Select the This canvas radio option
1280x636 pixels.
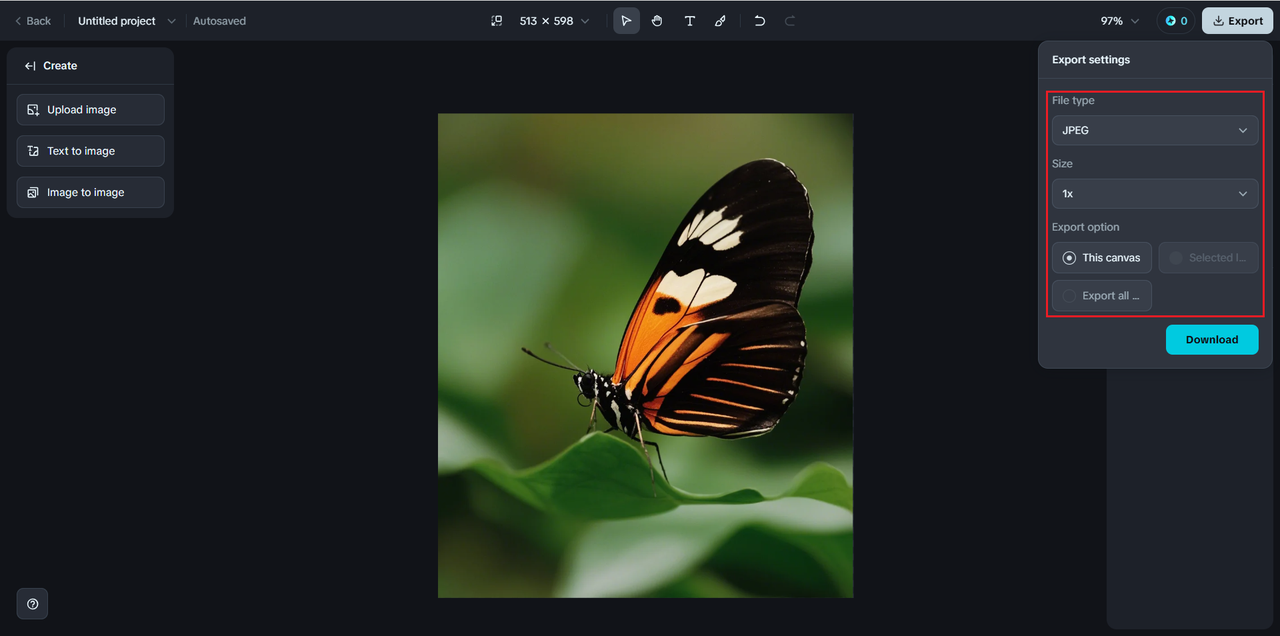(1102, 258)
